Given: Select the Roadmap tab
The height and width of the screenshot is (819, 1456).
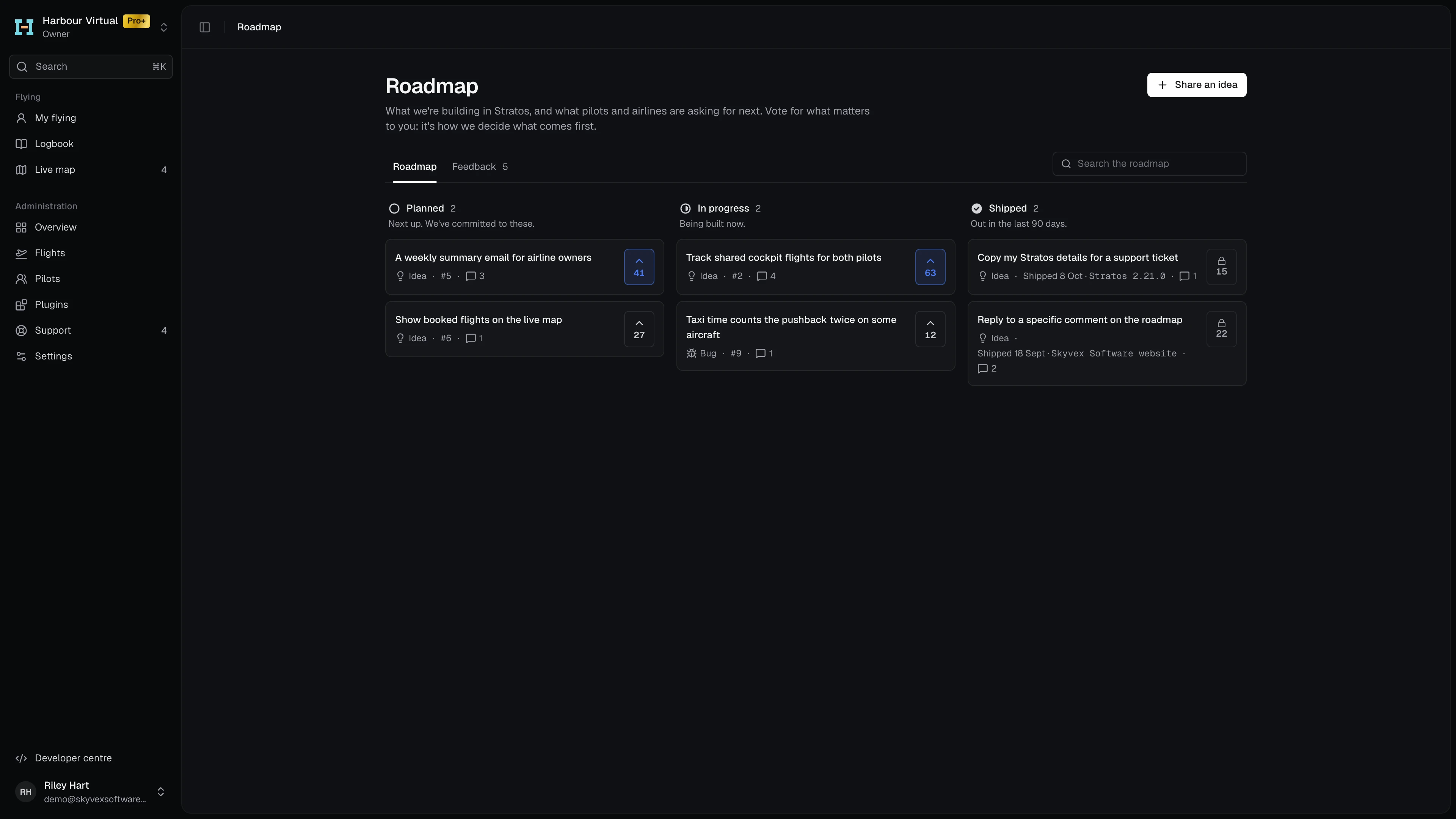Looking at the screenshot, I should (x=414, y=167).
